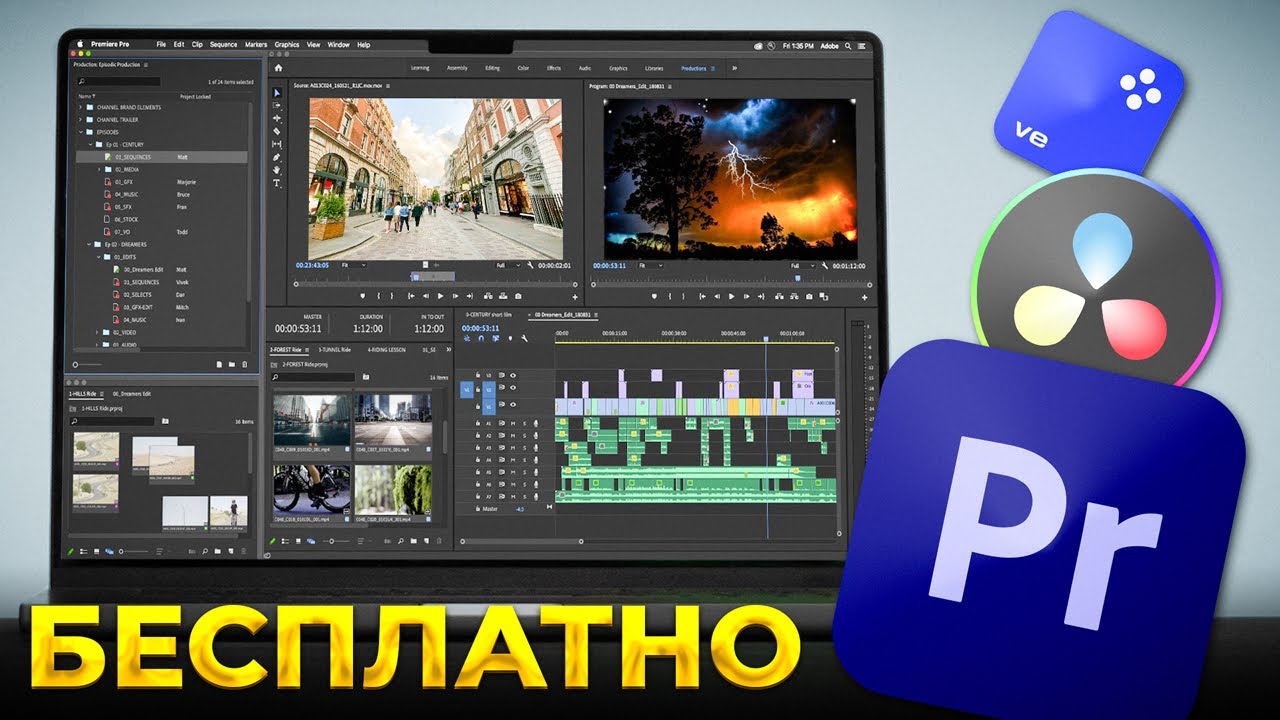1280x720 pixels.
Task: Collapse Ep 02 - DREAMERS folder
Action: [89, 244]
